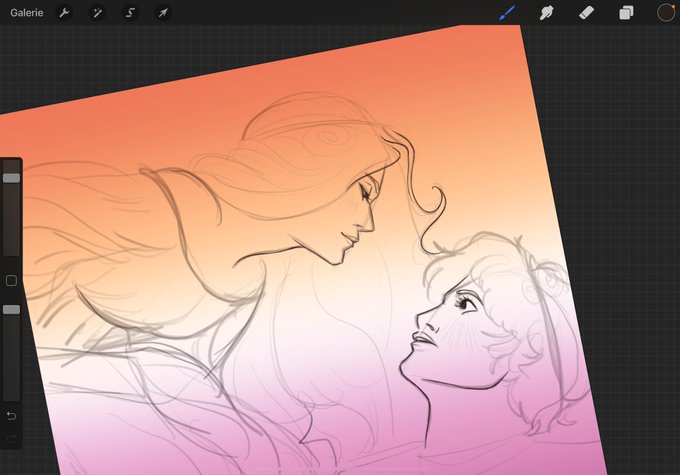Open the Layers panel
Viewport: 680px width, 475px height.
(x=626, y=13)
